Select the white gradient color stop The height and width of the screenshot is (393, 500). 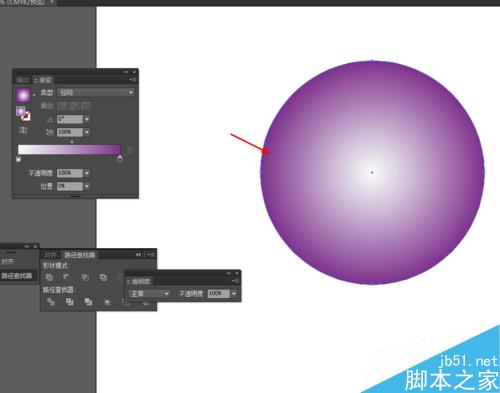click(19, 159)
